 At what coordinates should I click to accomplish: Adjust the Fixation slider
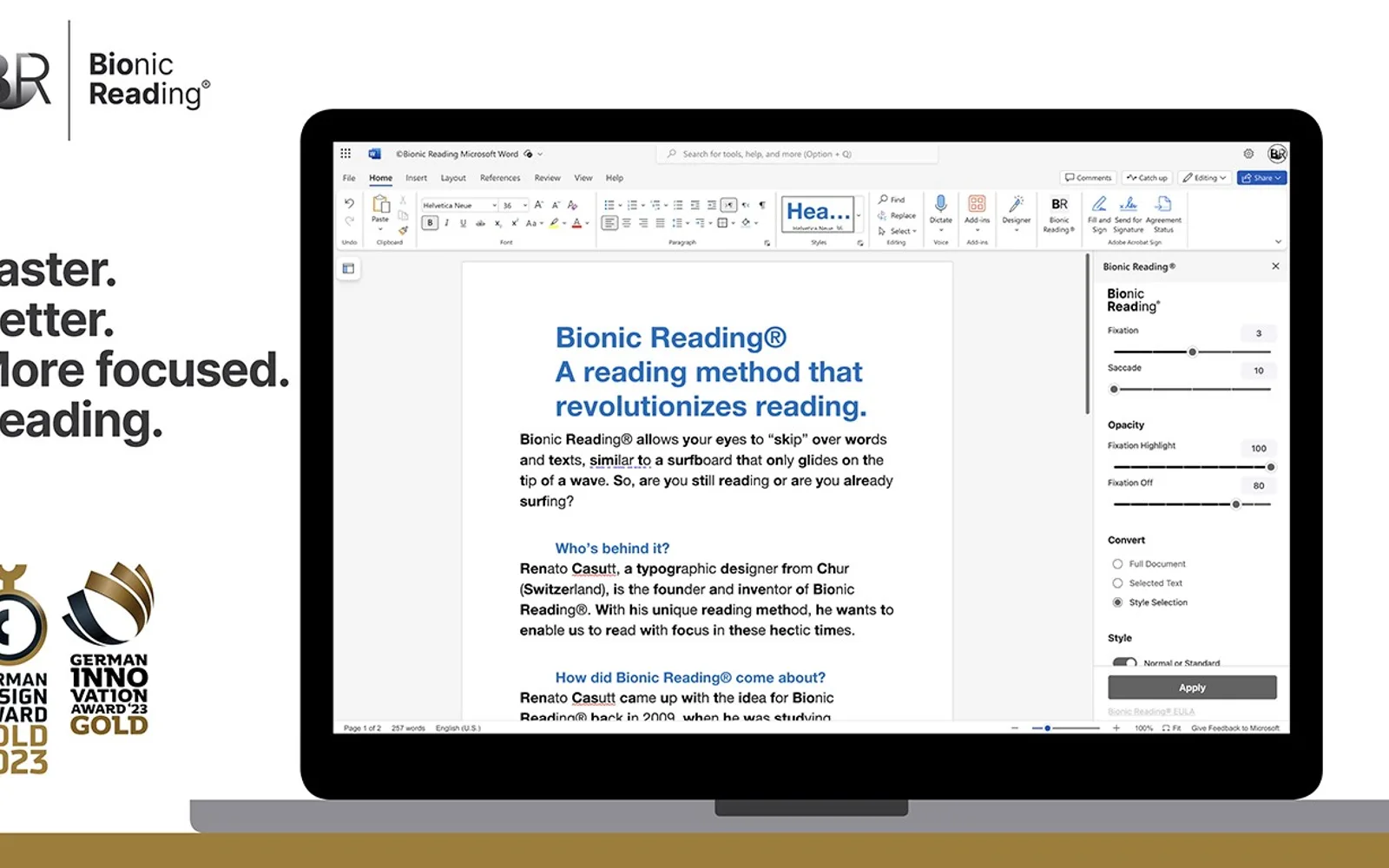(1193, 352)
